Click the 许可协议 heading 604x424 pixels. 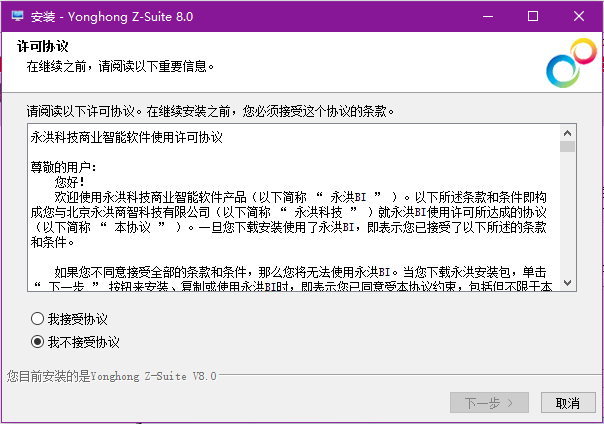[43, 46]
